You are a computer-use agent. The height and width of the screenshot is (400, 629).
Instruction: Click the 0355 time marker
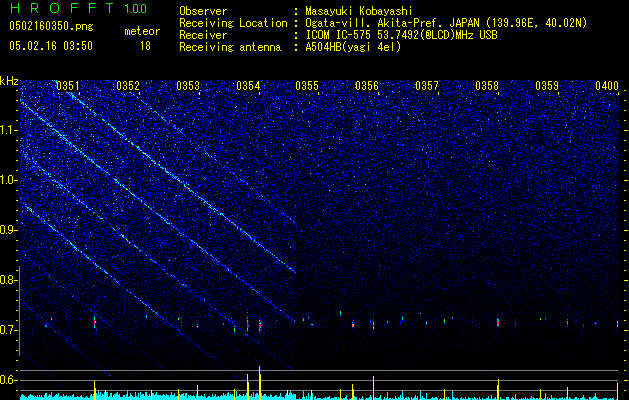(x=307, y=86)
